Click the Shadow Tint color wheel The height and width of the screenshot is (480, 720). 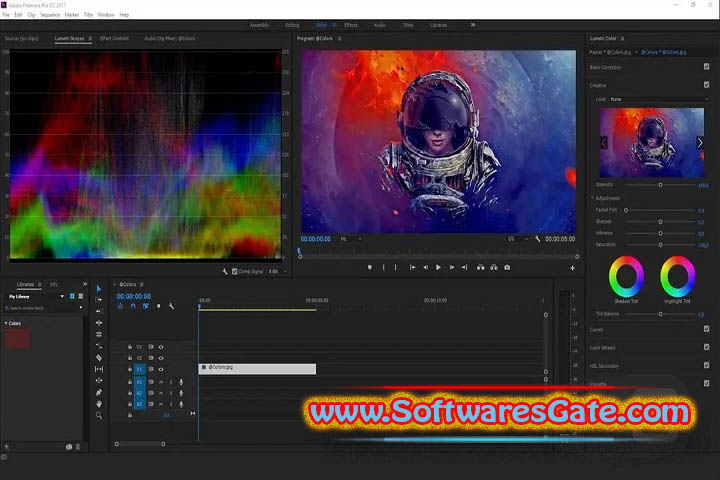click(x=626, y=277)
